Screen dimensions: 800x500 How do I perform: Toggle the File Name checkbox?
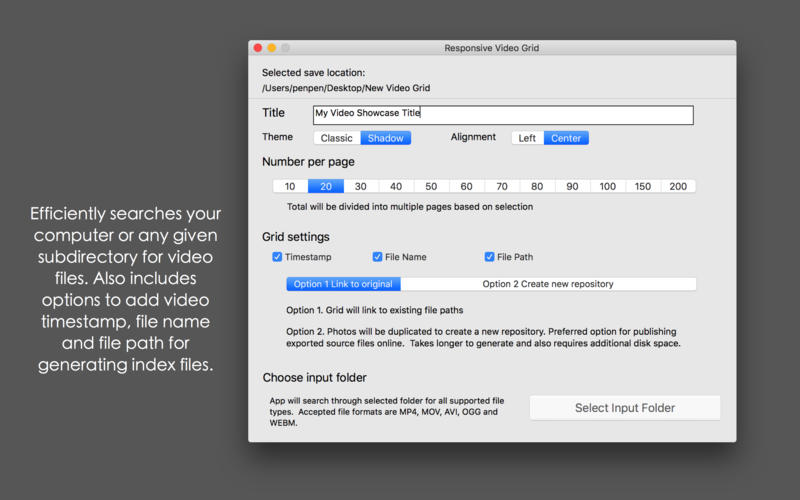point(377,257)
